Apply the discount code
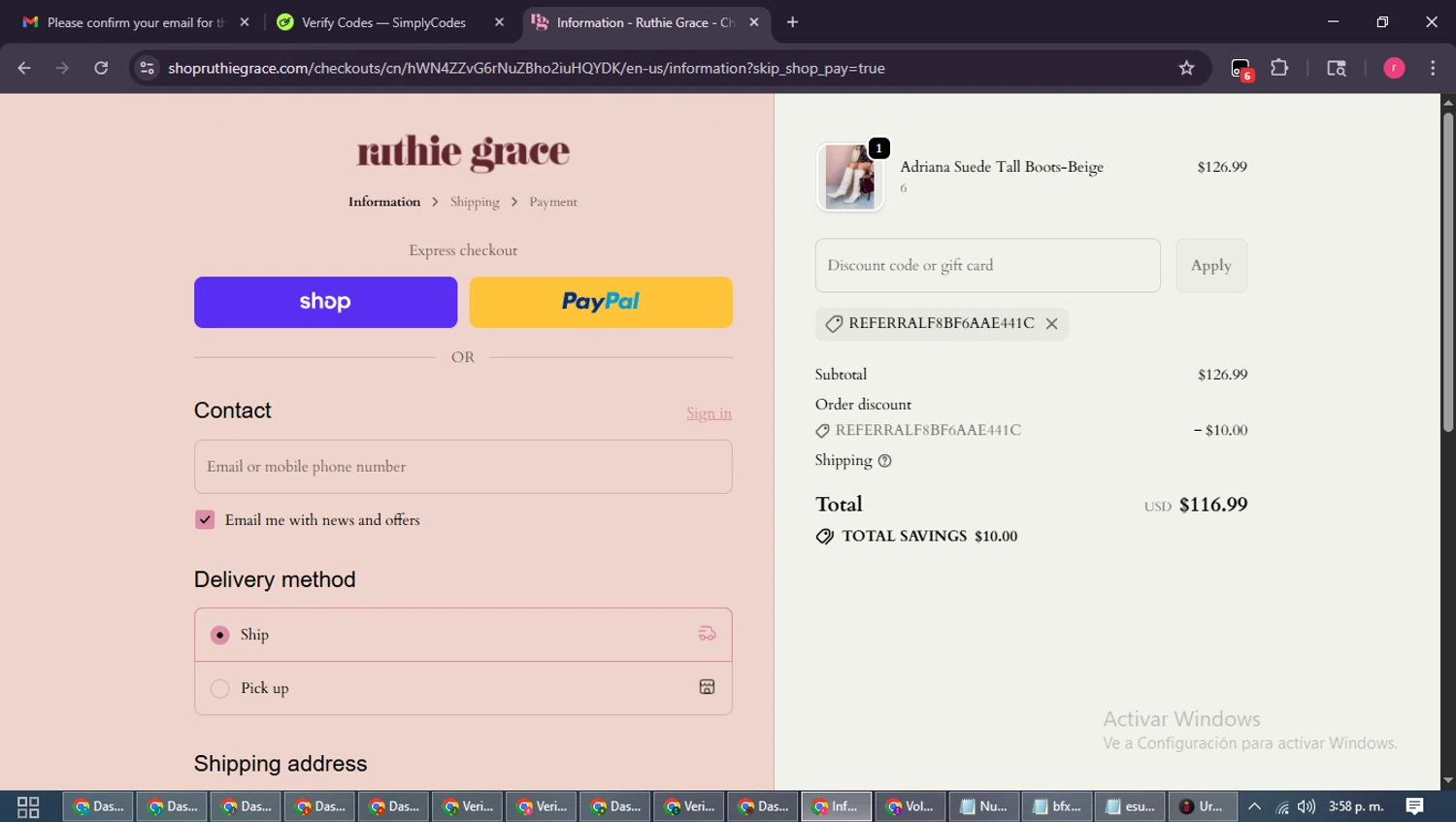Viewport: 1456px width, 822px height. tap(1211, 265)
